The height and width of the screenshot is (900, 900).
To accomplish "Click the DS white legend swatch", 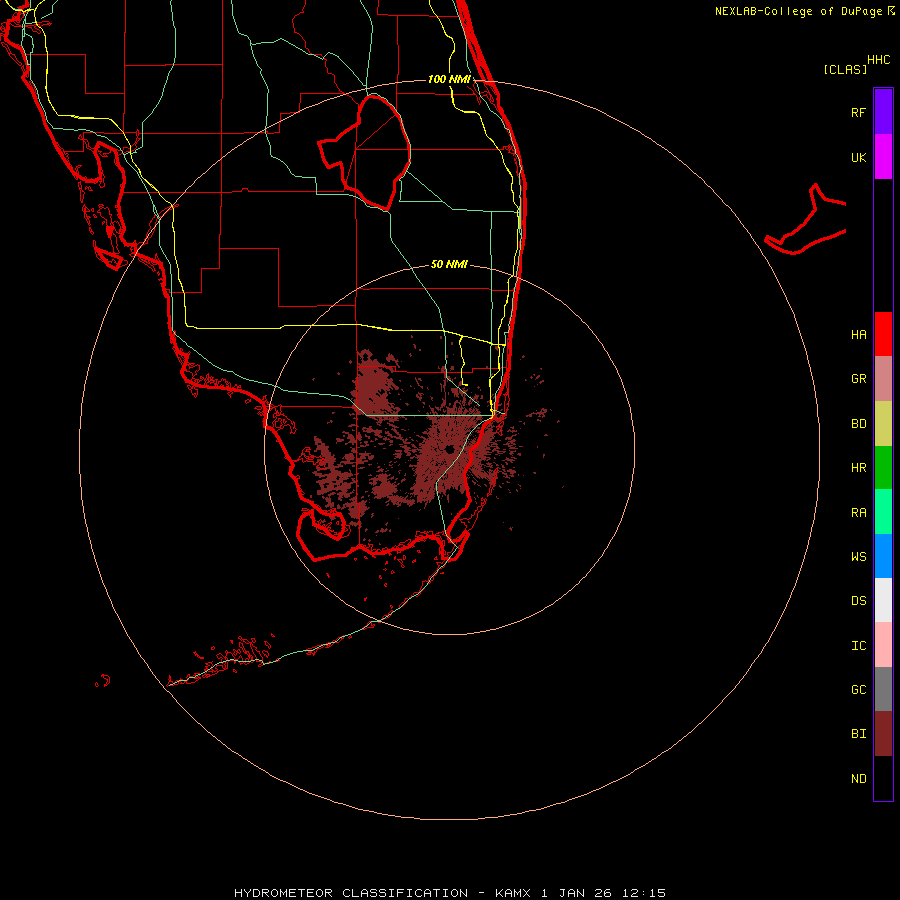I will [883, 600].
